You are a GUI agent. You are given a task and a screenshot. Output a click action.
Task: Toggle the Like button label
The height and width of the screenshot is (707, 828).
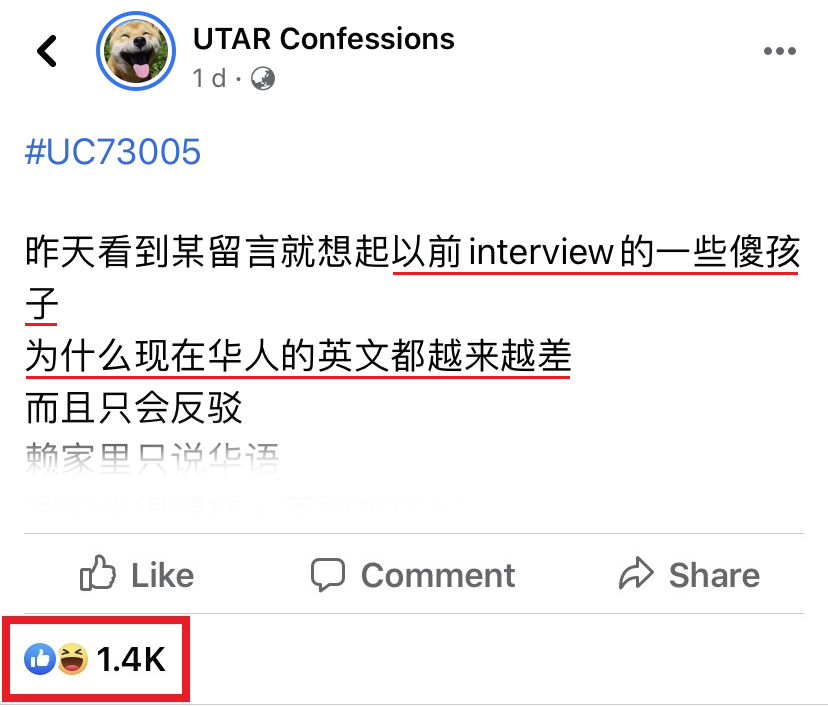pos(162,575)
